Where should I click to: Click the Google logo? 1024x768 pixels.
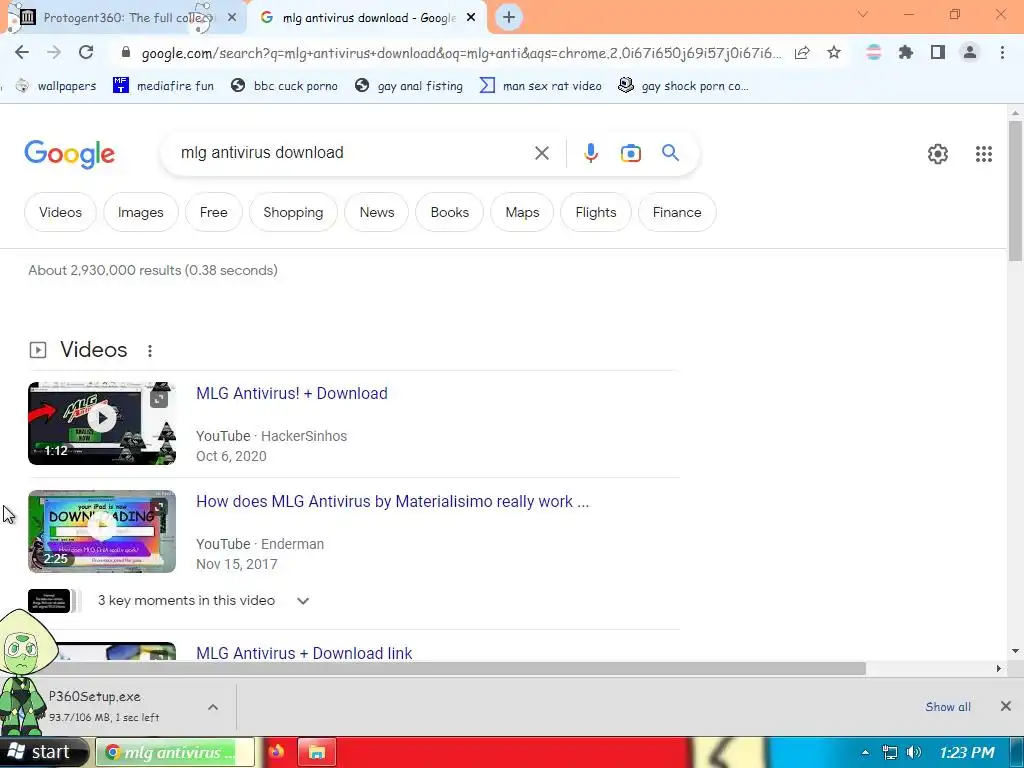click(69, 154)
